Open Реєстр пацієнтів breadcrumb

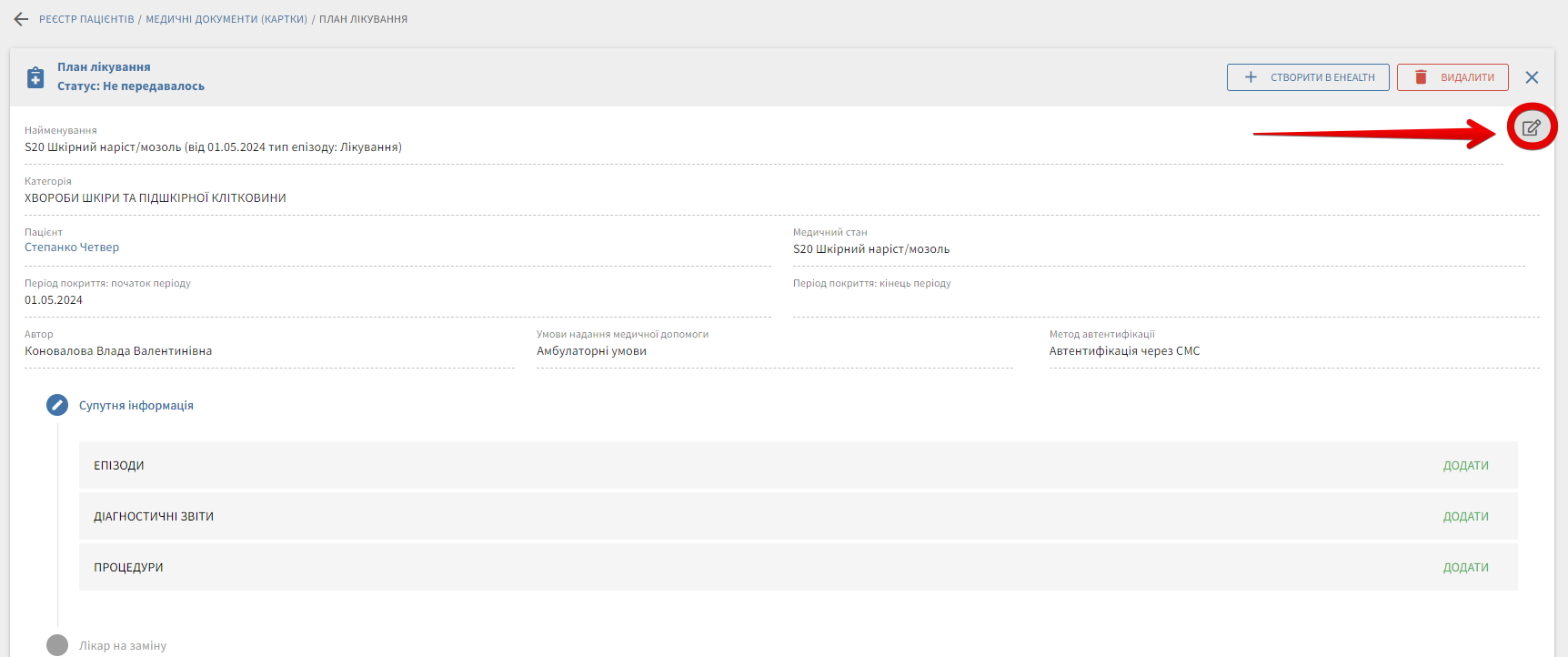(86, 19)
